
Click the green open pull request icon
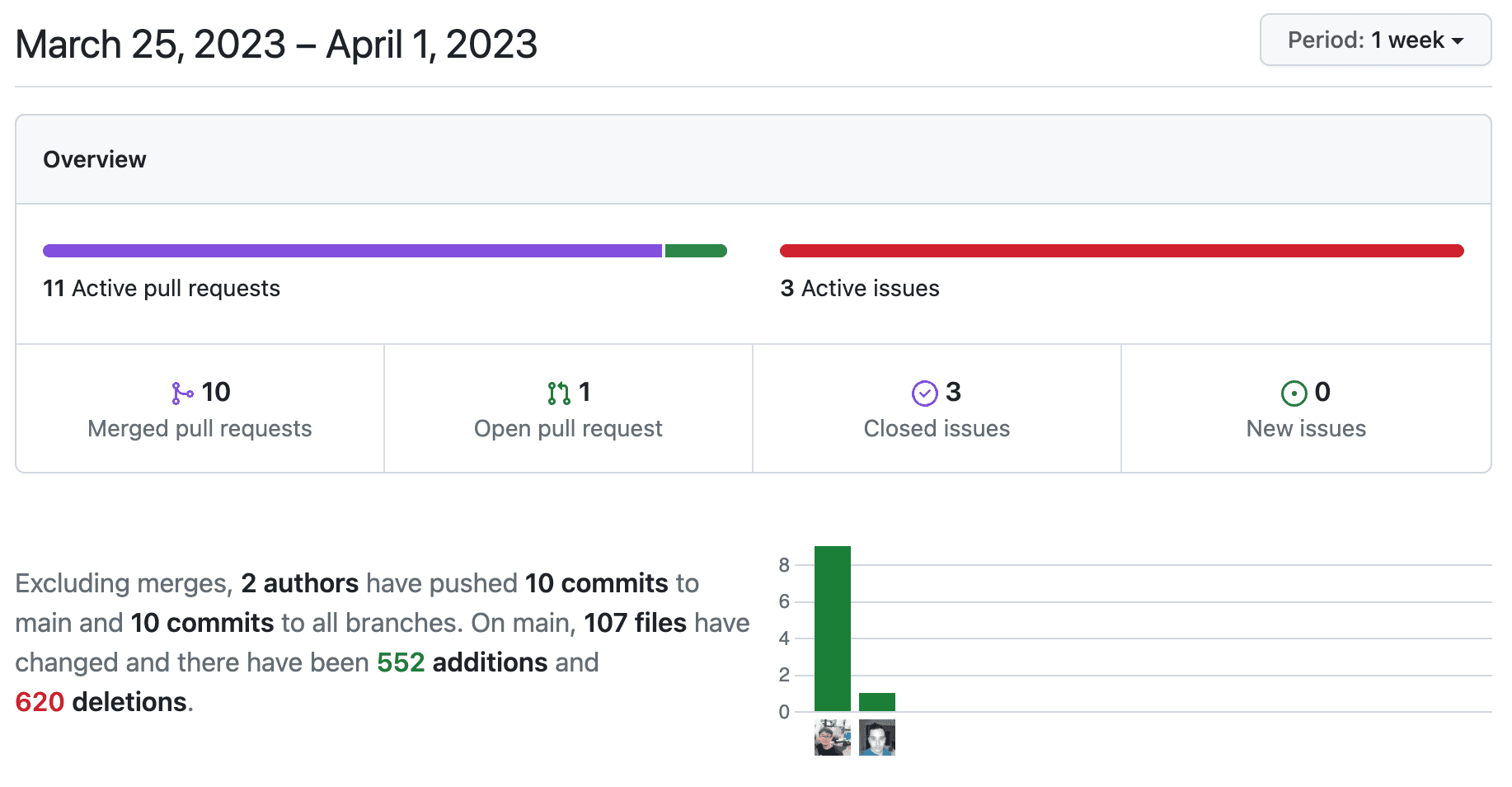pos(558,393)
